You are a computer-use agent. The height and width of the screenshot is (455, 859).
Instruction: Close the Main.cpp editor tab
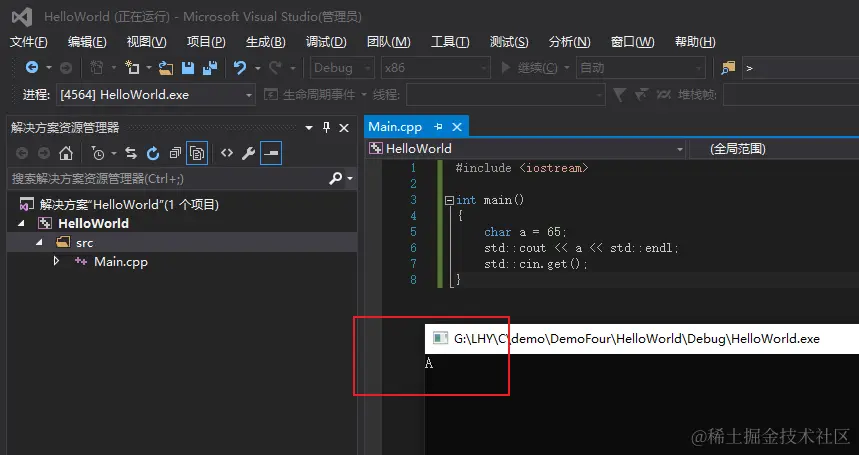click(x=457, y=127)
